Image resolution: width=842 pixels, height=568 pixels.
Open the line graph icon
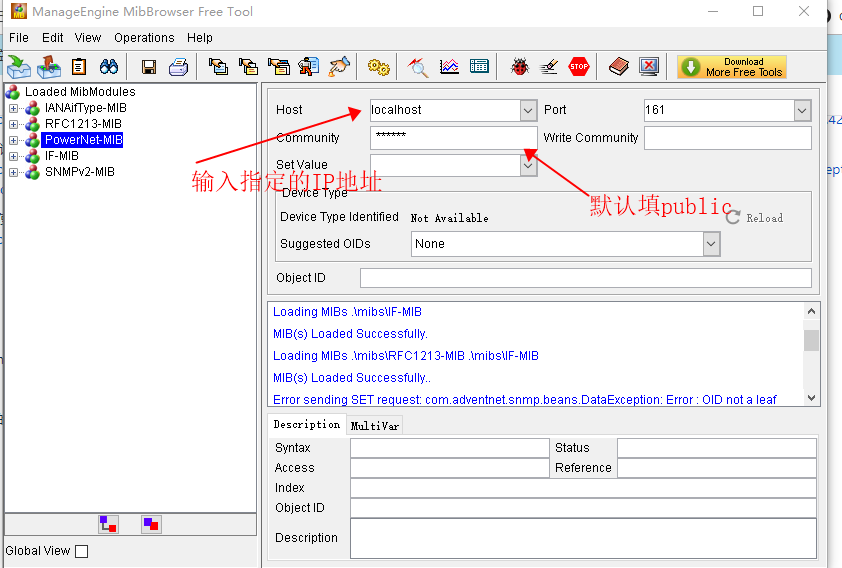click(x=449, y=67)
